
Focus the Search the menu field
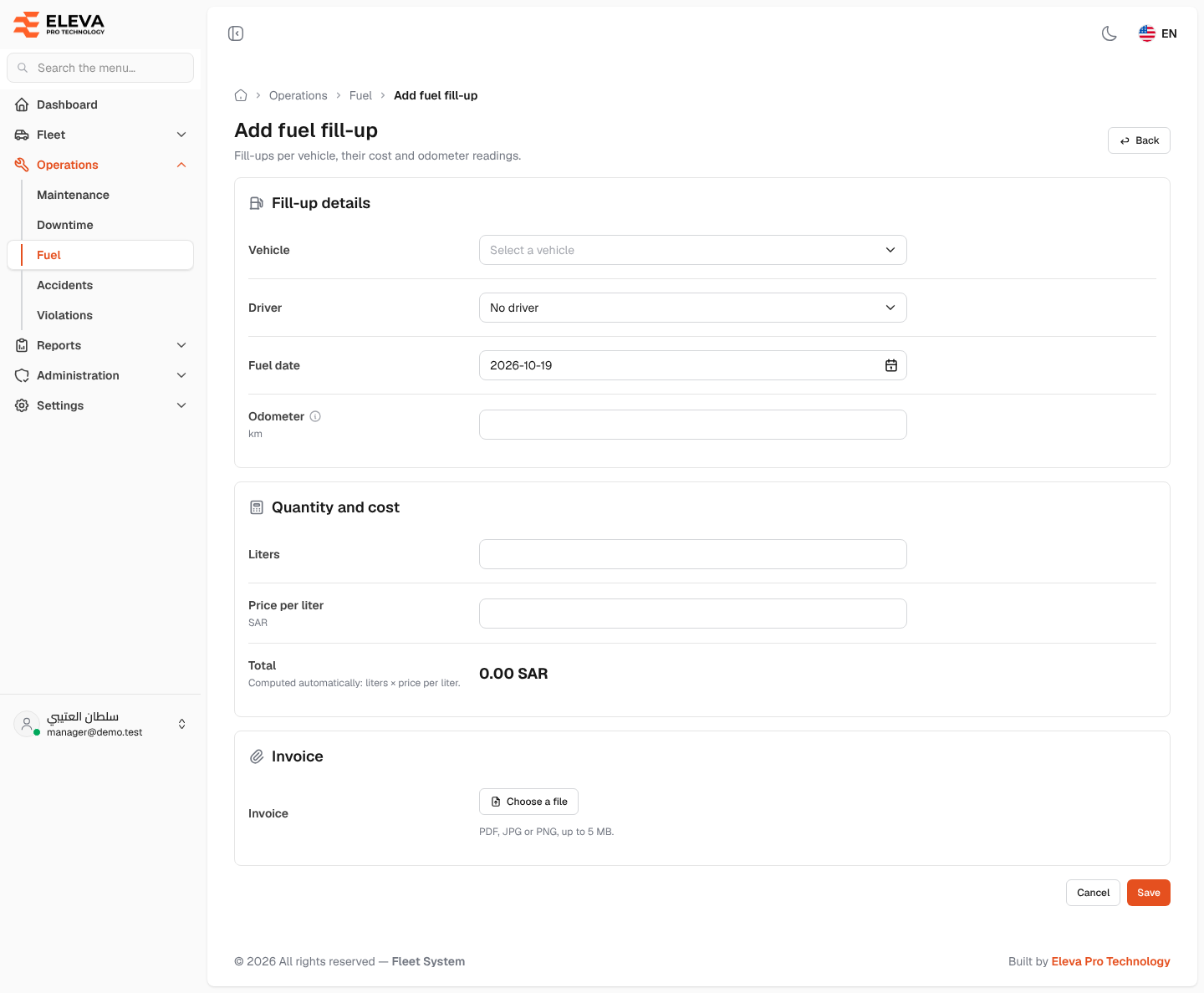coord(100,68)
